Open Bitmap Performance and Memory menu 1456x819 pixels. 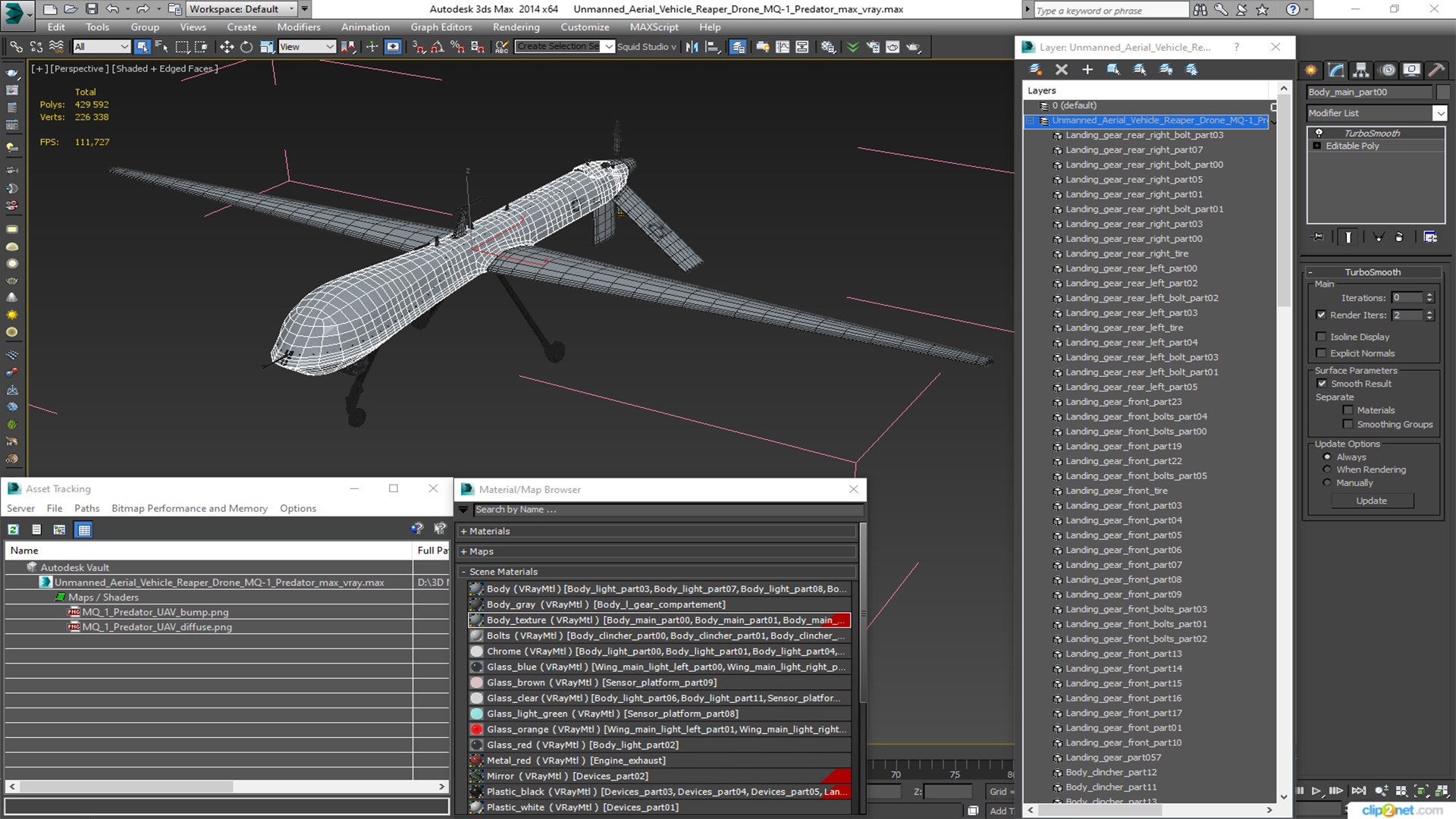[189, 509]
